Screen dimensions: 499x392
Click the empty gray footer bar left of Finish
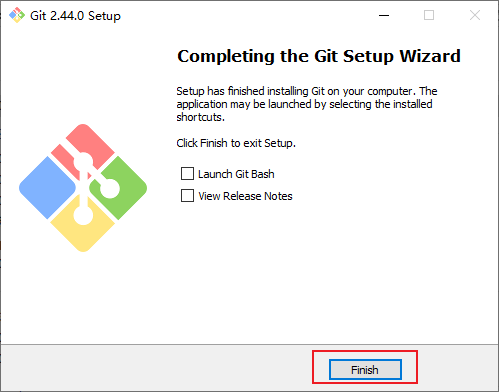pos(157,368)
